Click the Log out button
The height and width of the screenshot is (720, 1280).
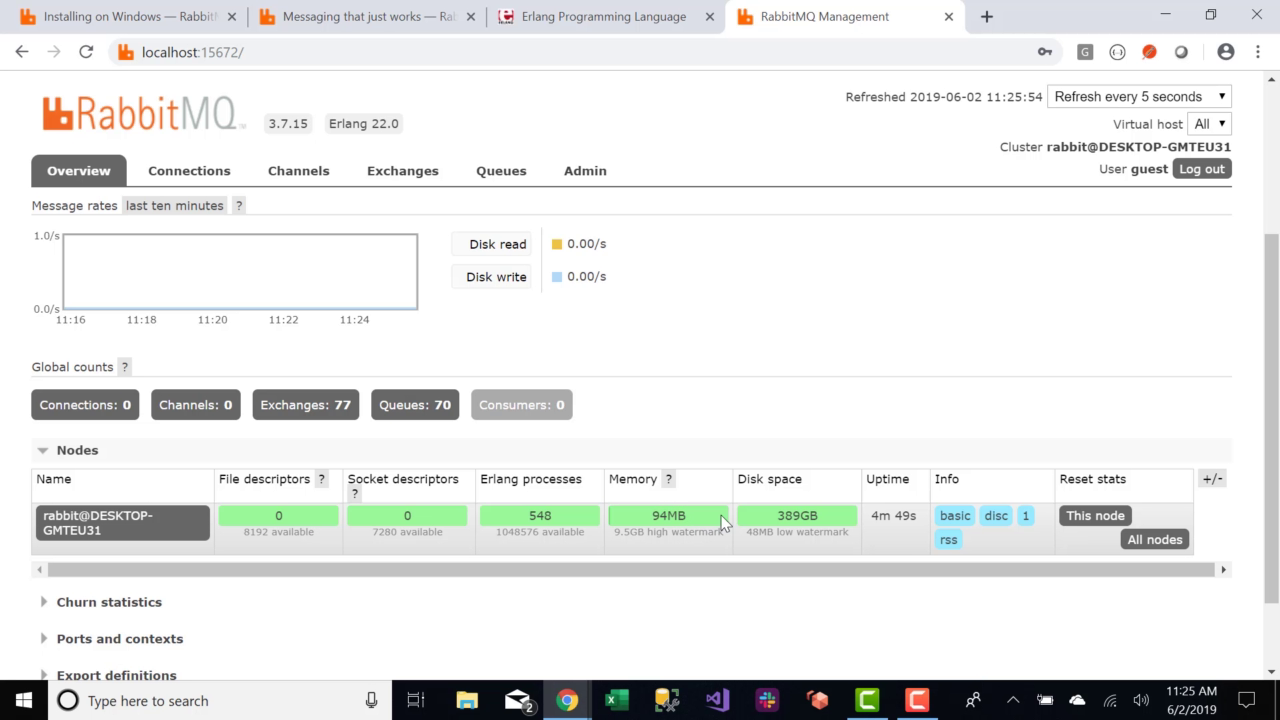1201,169
